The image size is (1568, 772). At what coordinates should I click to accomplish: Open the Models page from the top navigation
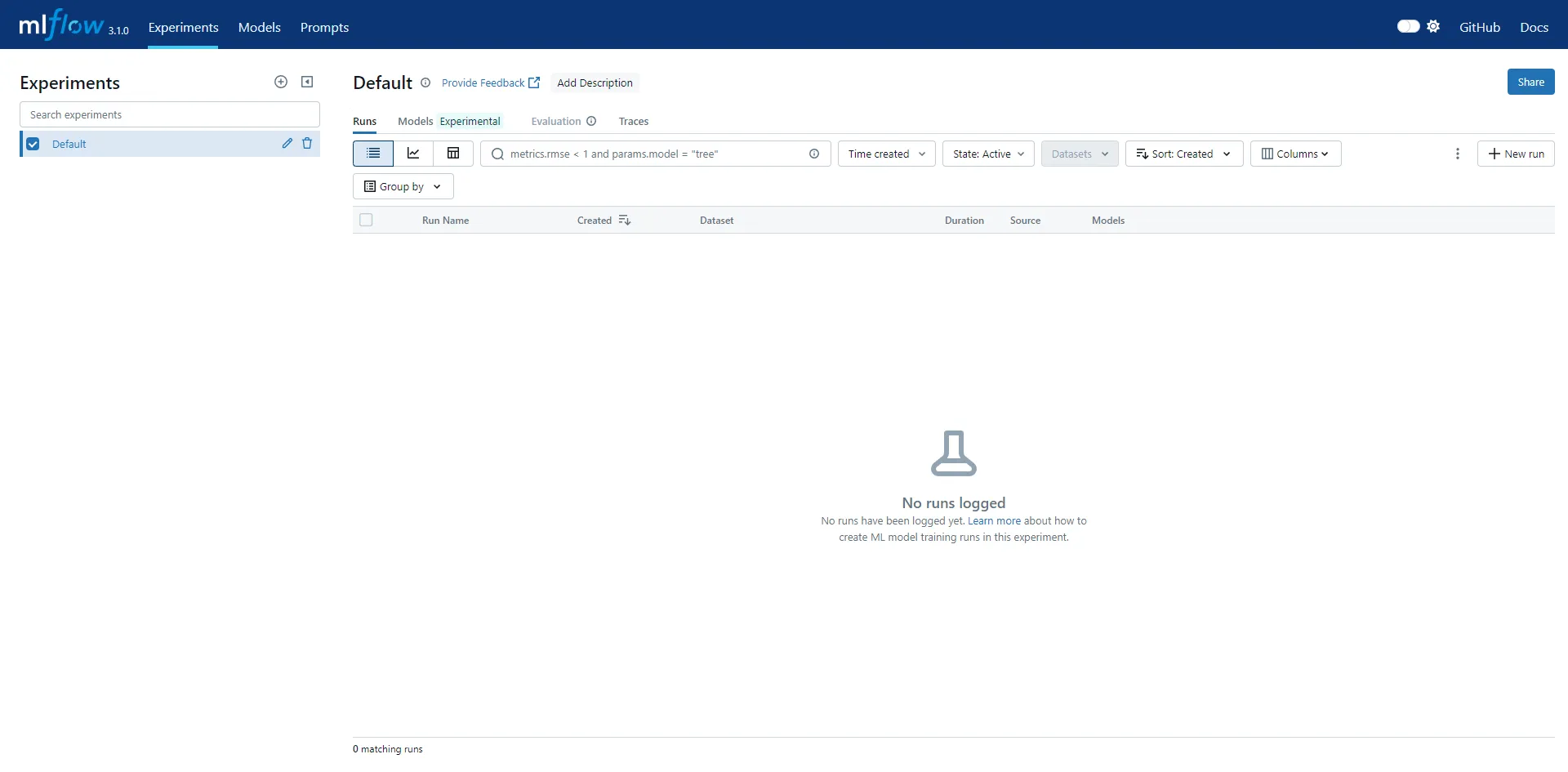click(259, 26)
